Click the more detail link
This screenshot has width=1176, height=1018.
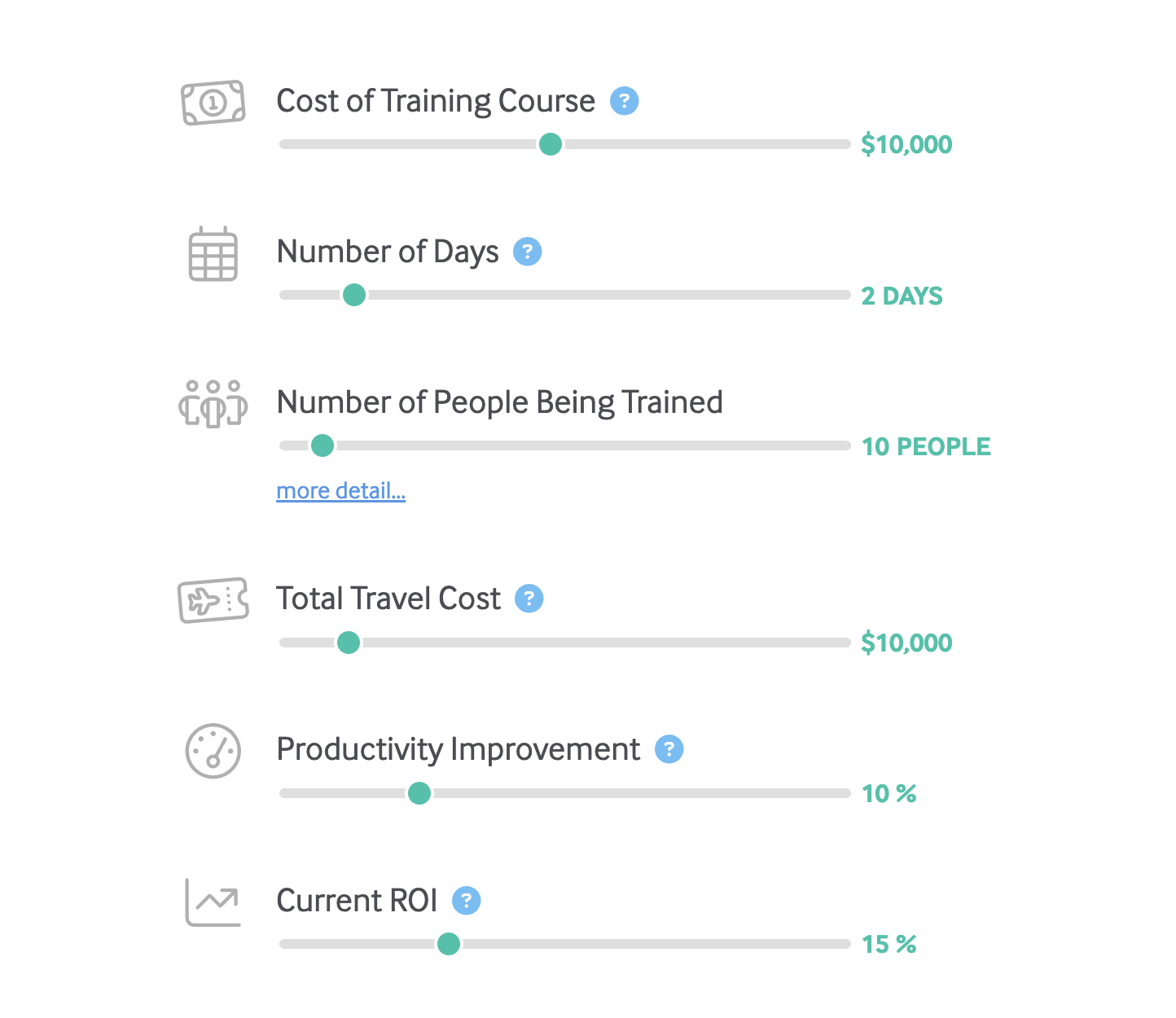[340, 490]
